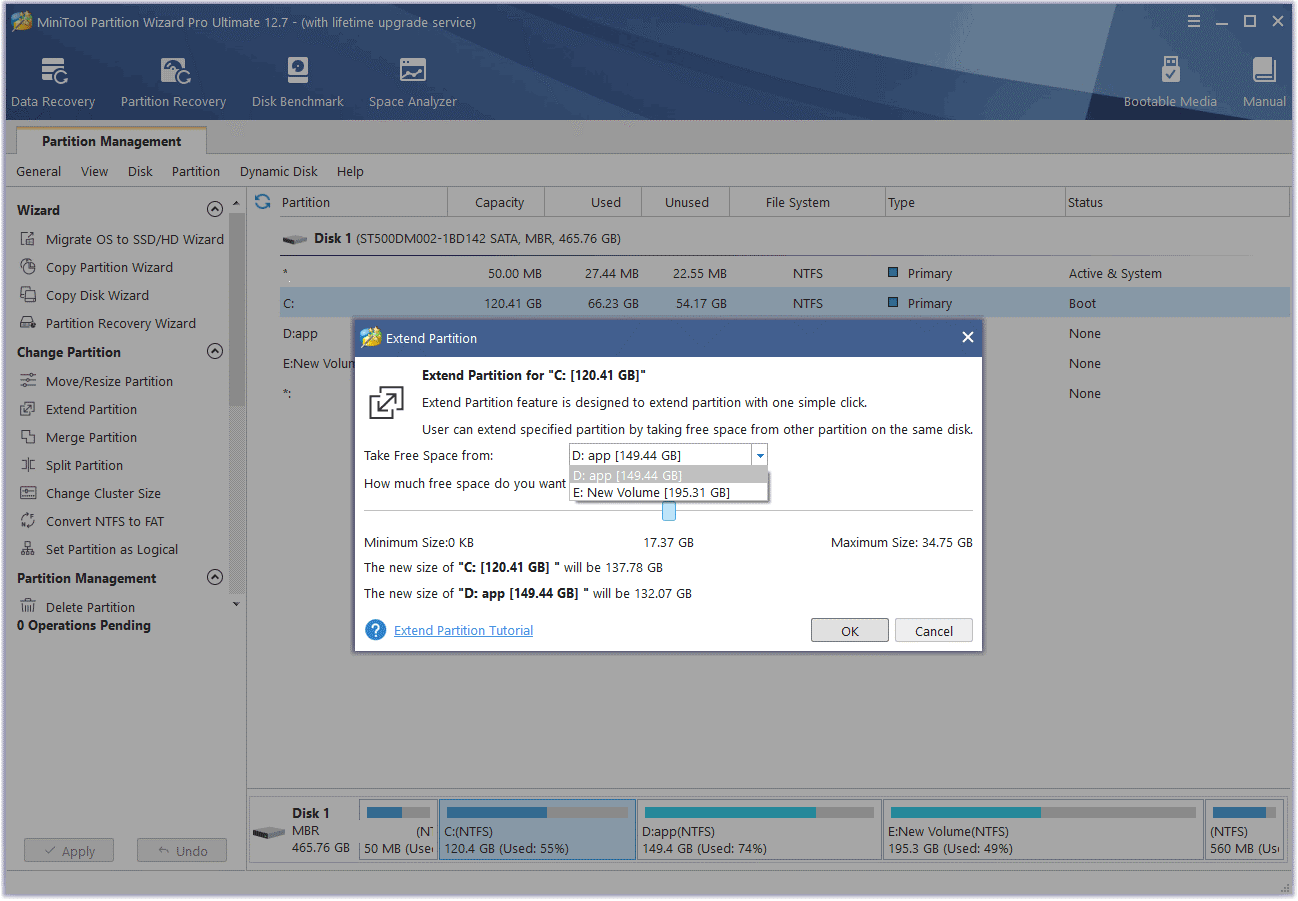Launch Copy Partition Wizard
This screenshot has width=1298, height=901.
coord(96,267)
